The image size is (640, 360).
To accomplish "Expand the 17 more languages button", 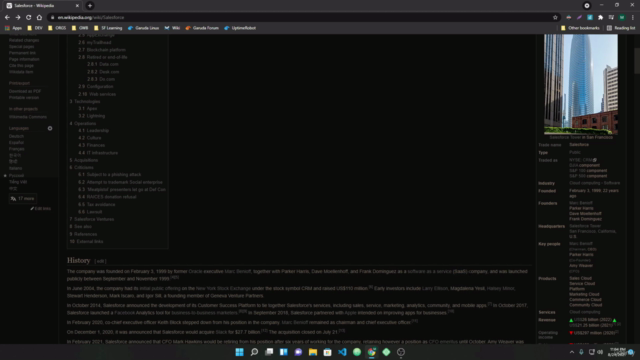I will pos(23,198).
